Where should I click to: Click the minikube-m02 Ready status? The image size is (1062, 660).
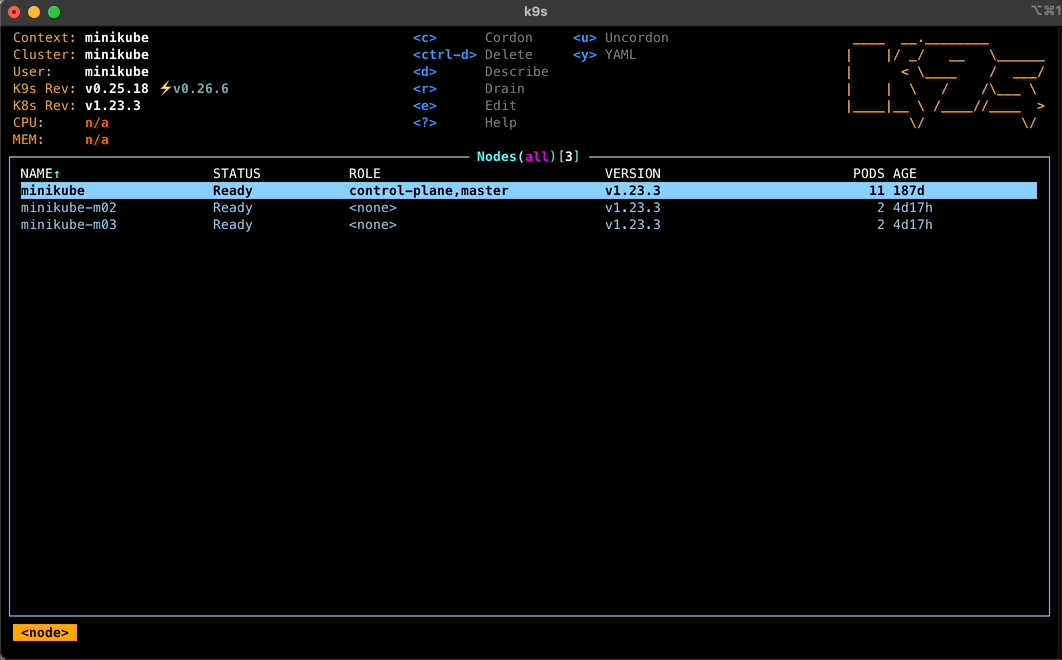point(232,207)
